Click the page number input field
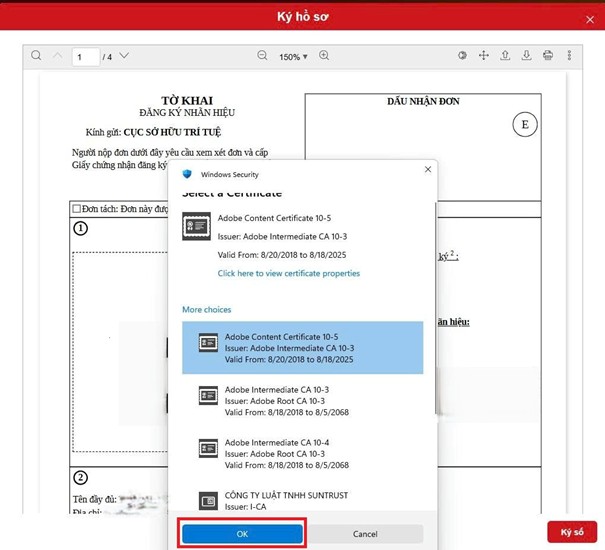 (x=86, y=57)
